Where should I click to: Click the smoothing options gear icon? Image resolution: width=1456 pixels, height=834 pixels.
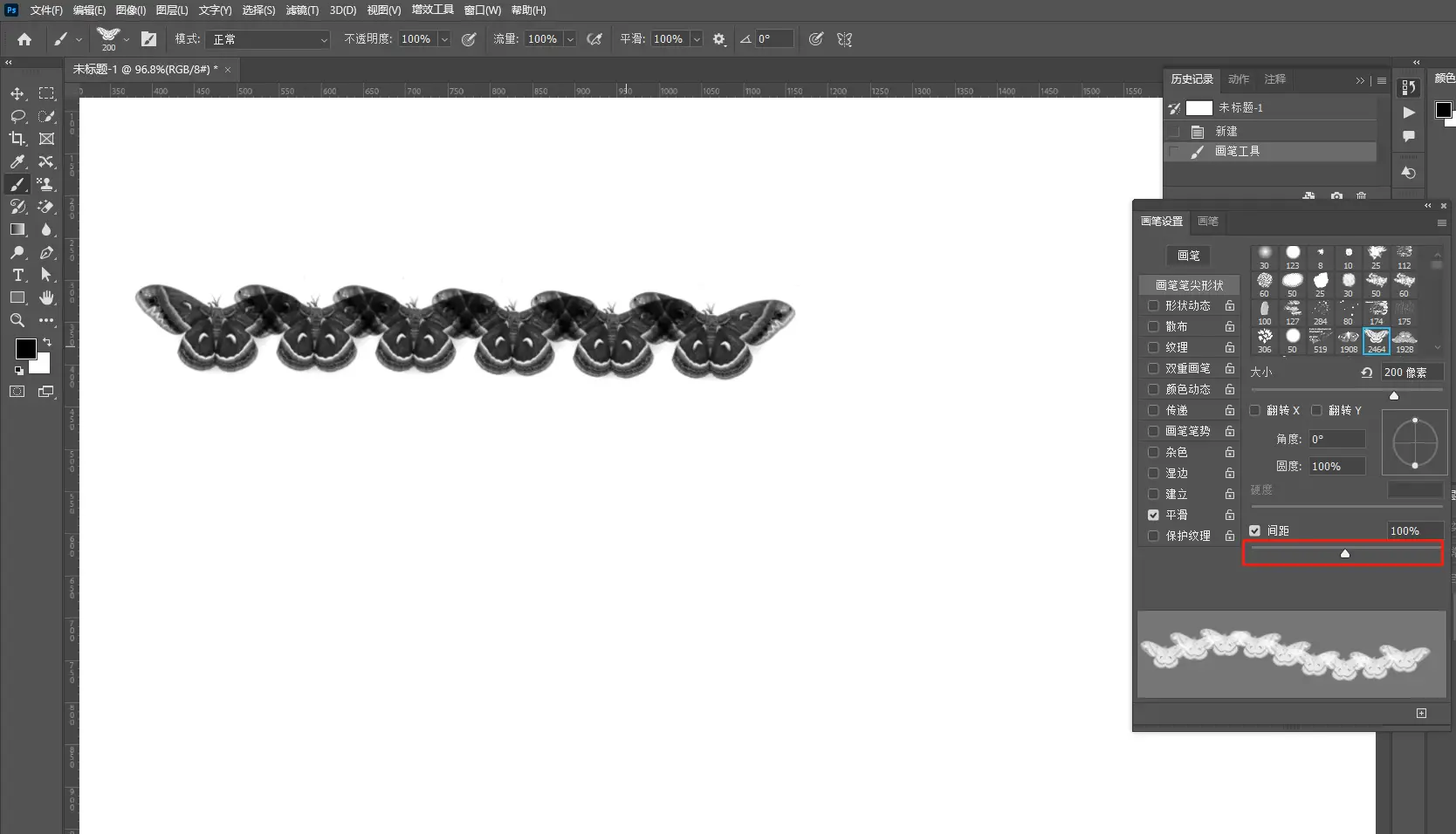(x=719, y=39)
